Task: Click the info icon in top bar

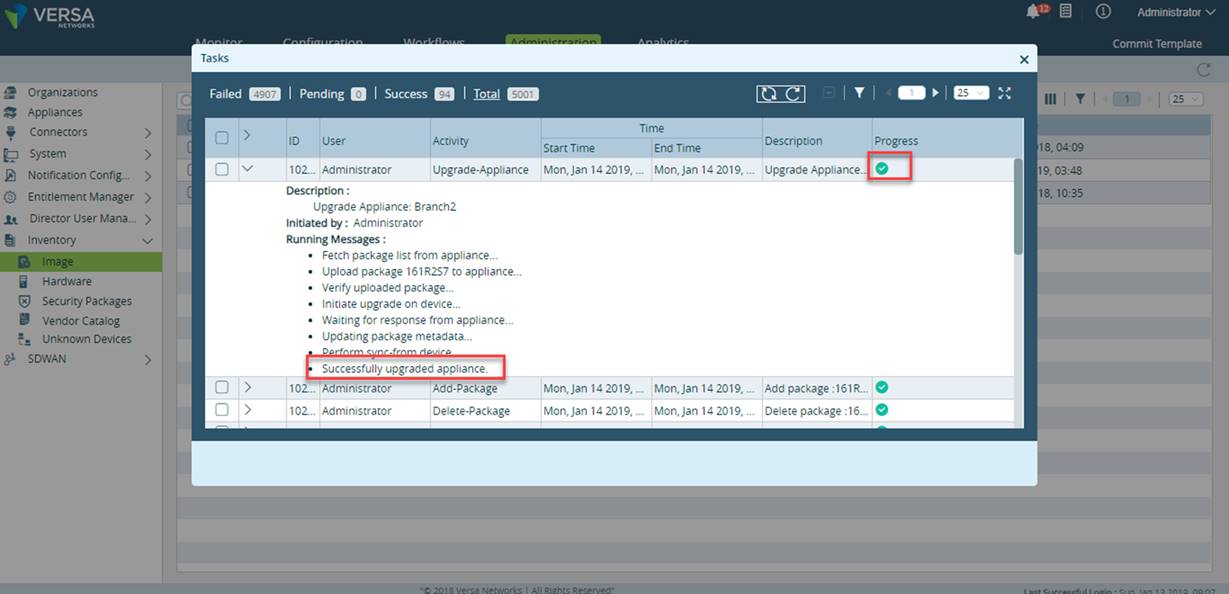Action: point(1103,12)
